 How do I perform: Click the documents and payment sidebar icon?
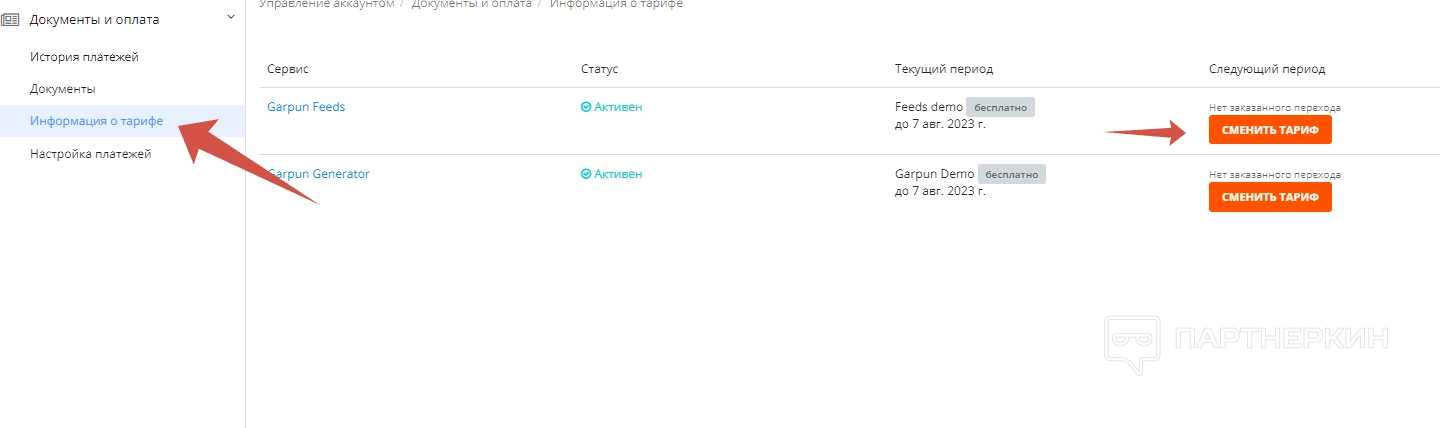coord(10,19)
